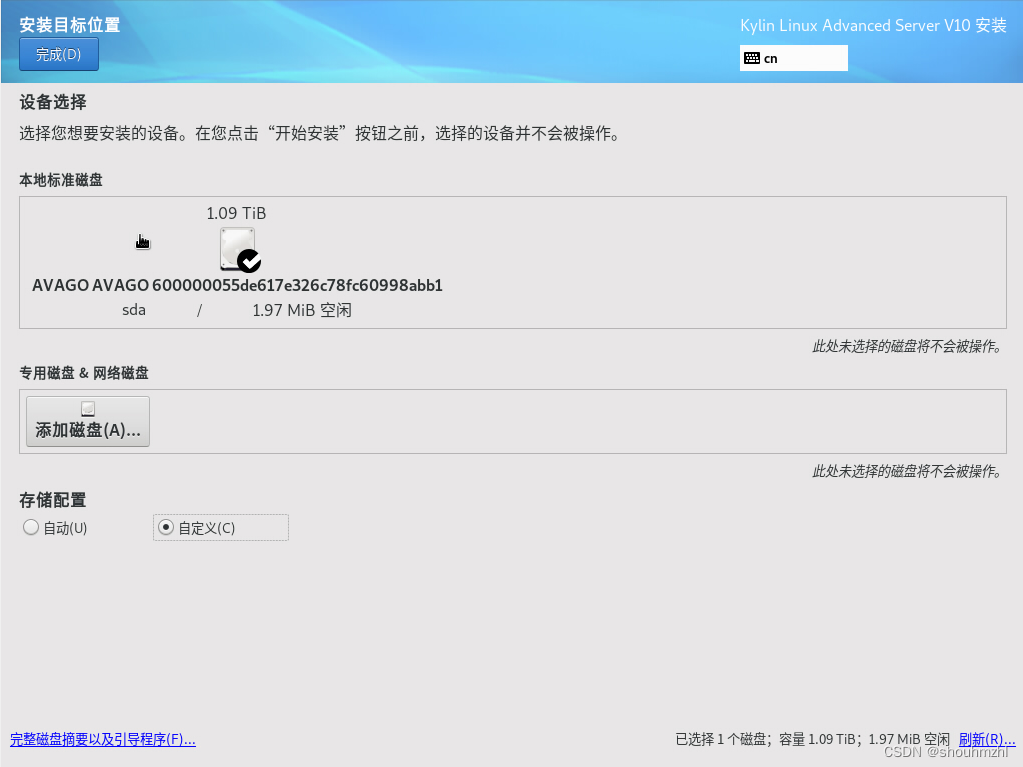Open 完整磁盘摘要以及引导程序(F)... link

tap(102, 739)
